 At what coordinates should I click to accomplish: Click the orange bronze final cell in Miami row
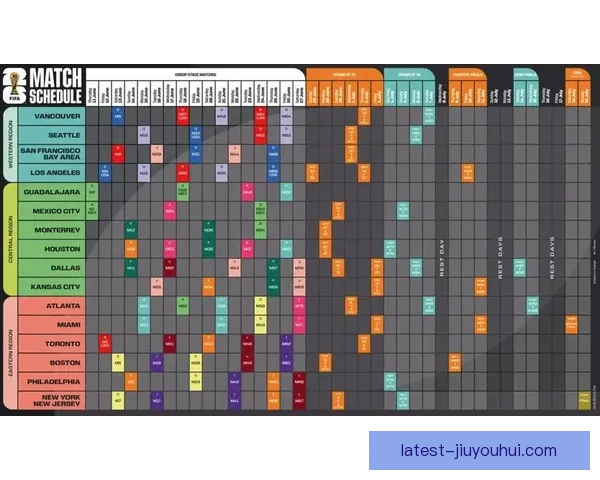pyautogui.click(x=571, y=325)
